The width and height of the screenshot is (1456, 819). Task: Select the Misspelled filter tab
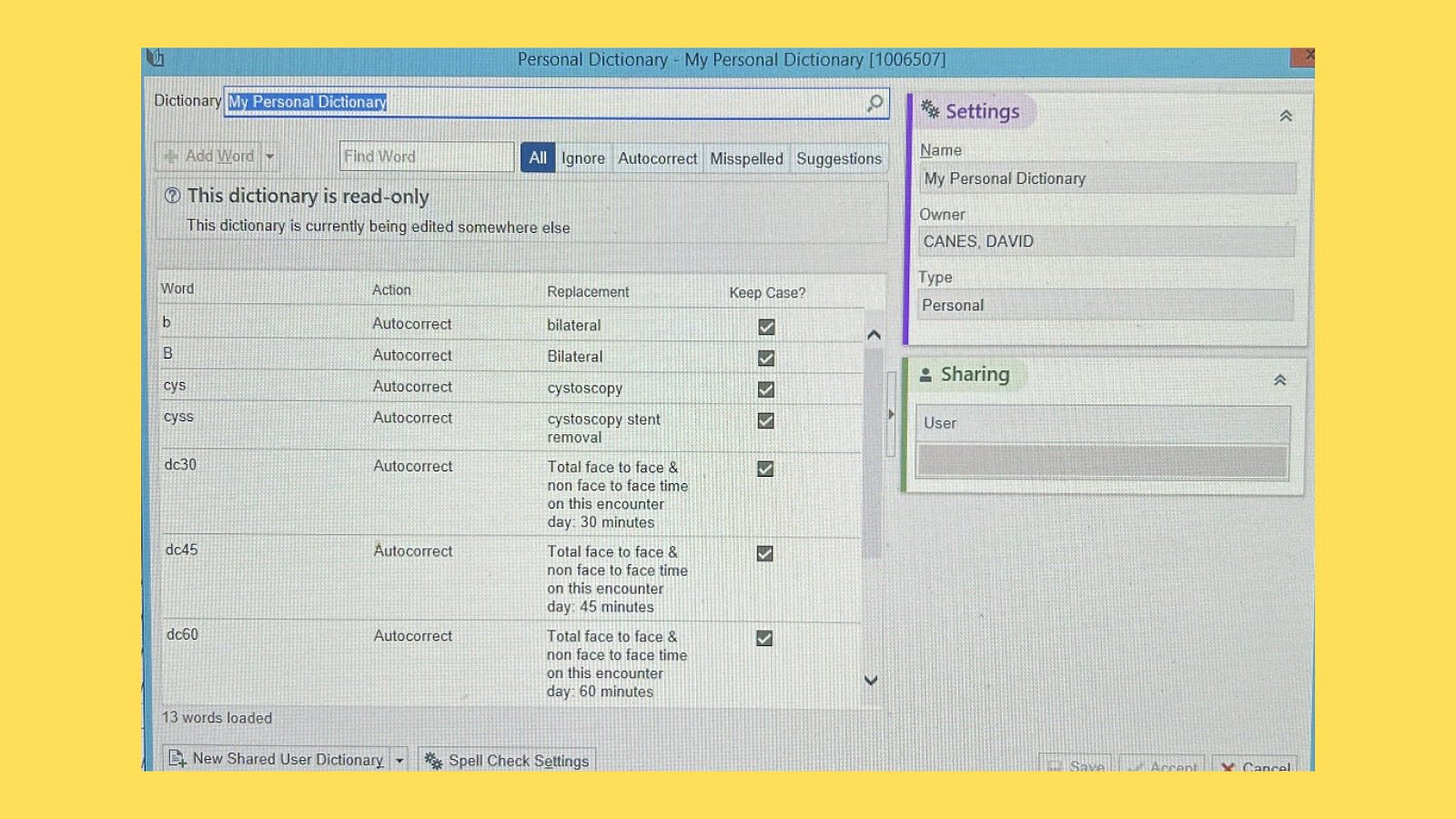pyautogui.click(x=746, y=158)
